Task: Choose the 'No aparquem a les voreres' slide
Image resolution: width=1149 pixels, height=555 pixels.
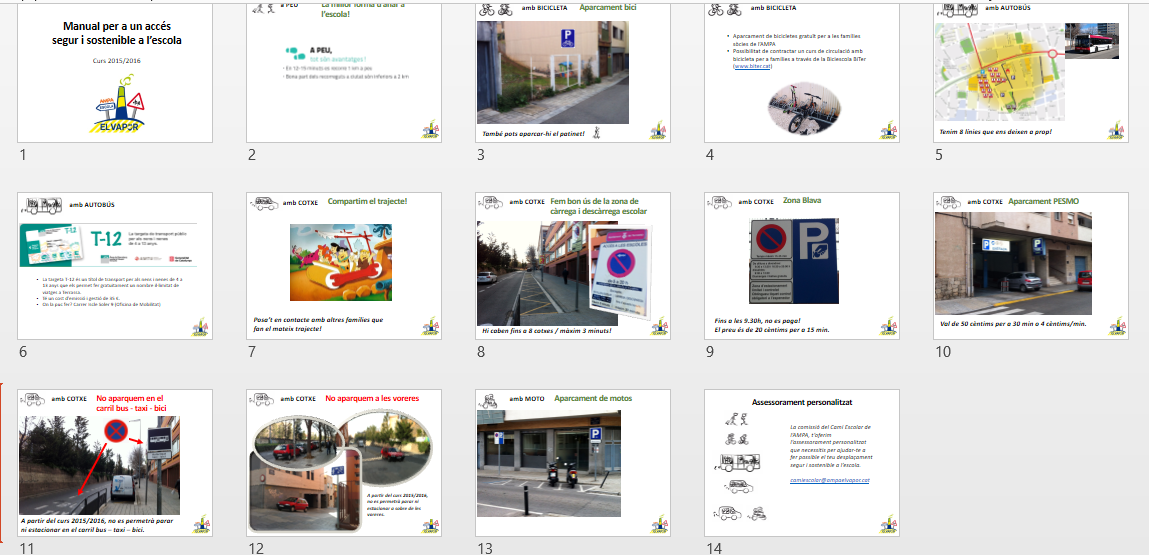Action: [344, 462]
